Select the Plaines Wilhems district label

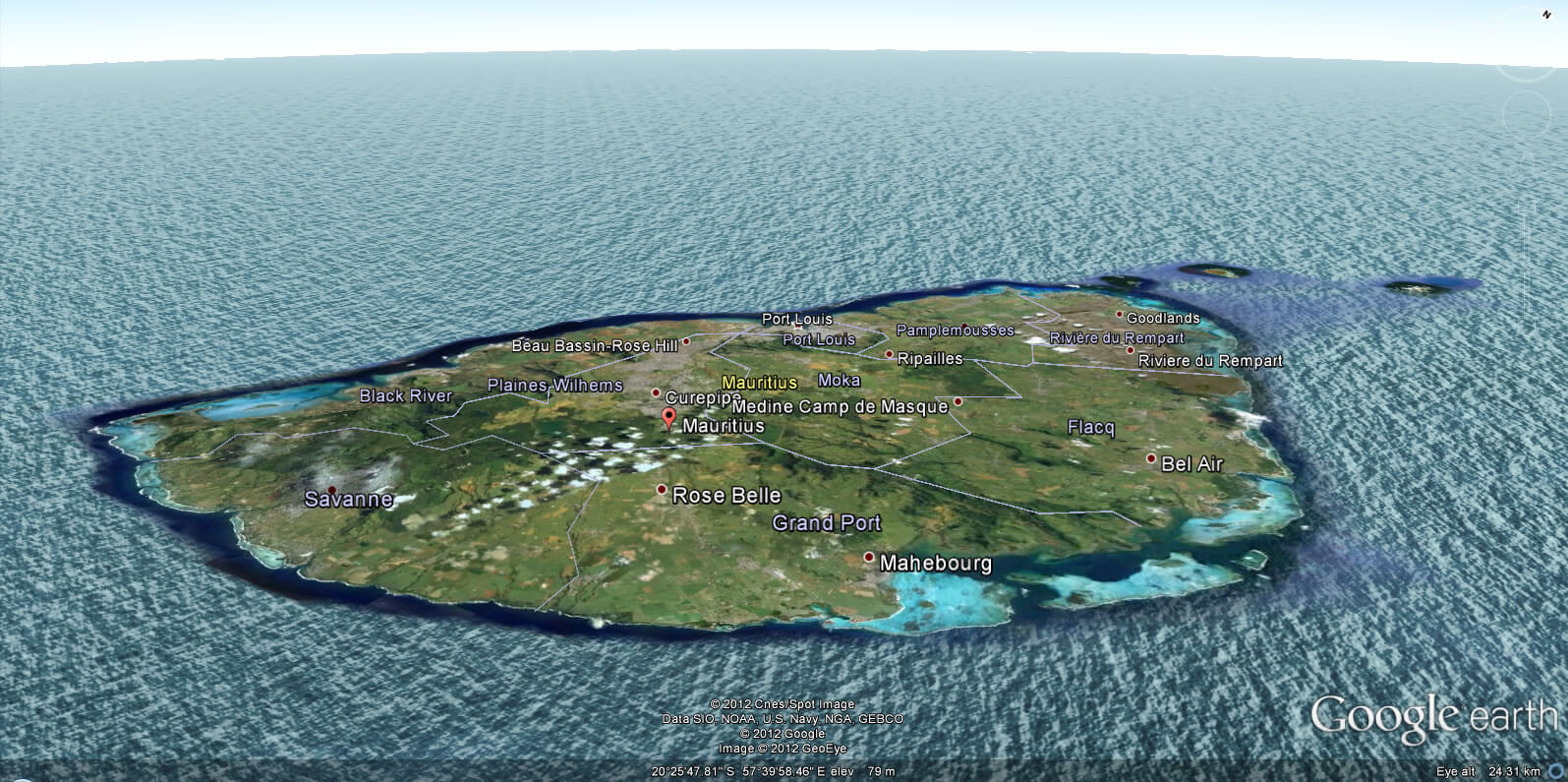point(554,385)
